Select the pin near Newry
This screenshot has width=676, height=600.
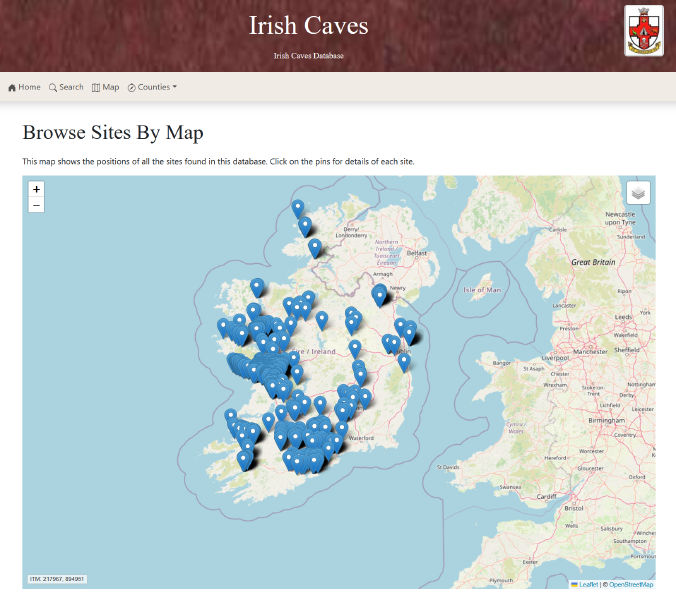(379, 297)
